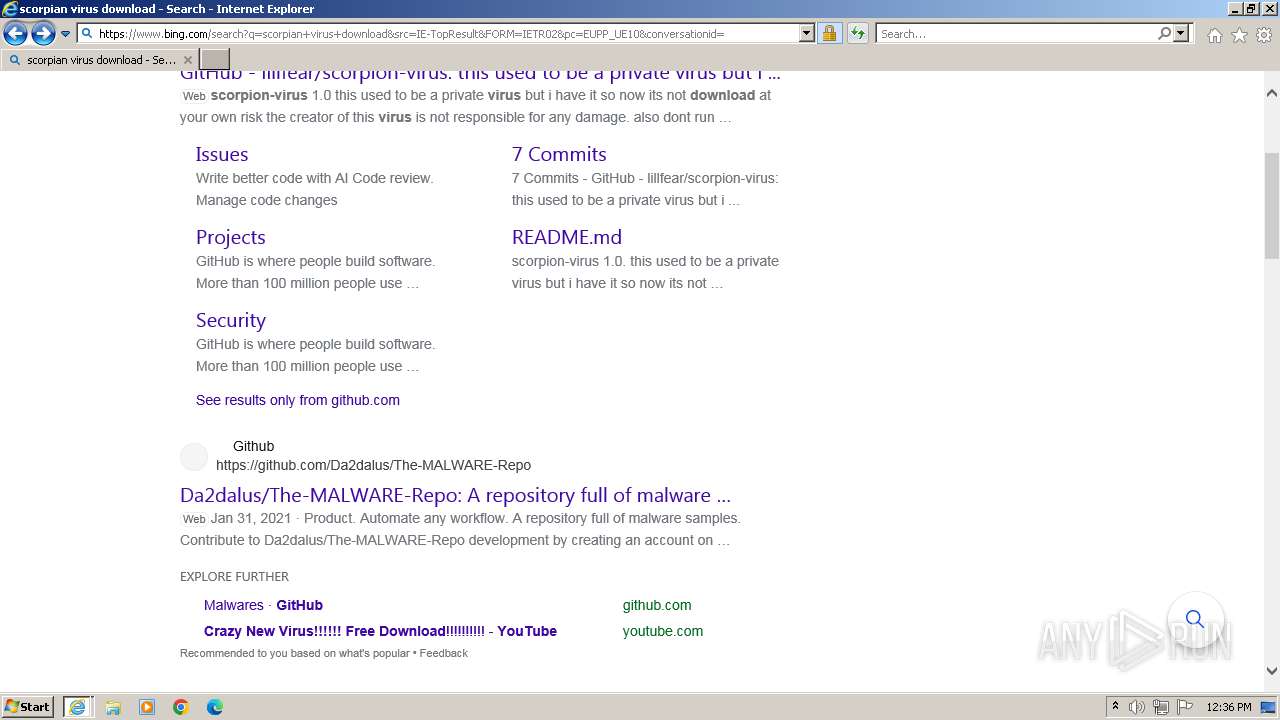Open Da2dalus/The-MALWARE-Repo result title
The image size is (1280, 720).
pos(455,495)
